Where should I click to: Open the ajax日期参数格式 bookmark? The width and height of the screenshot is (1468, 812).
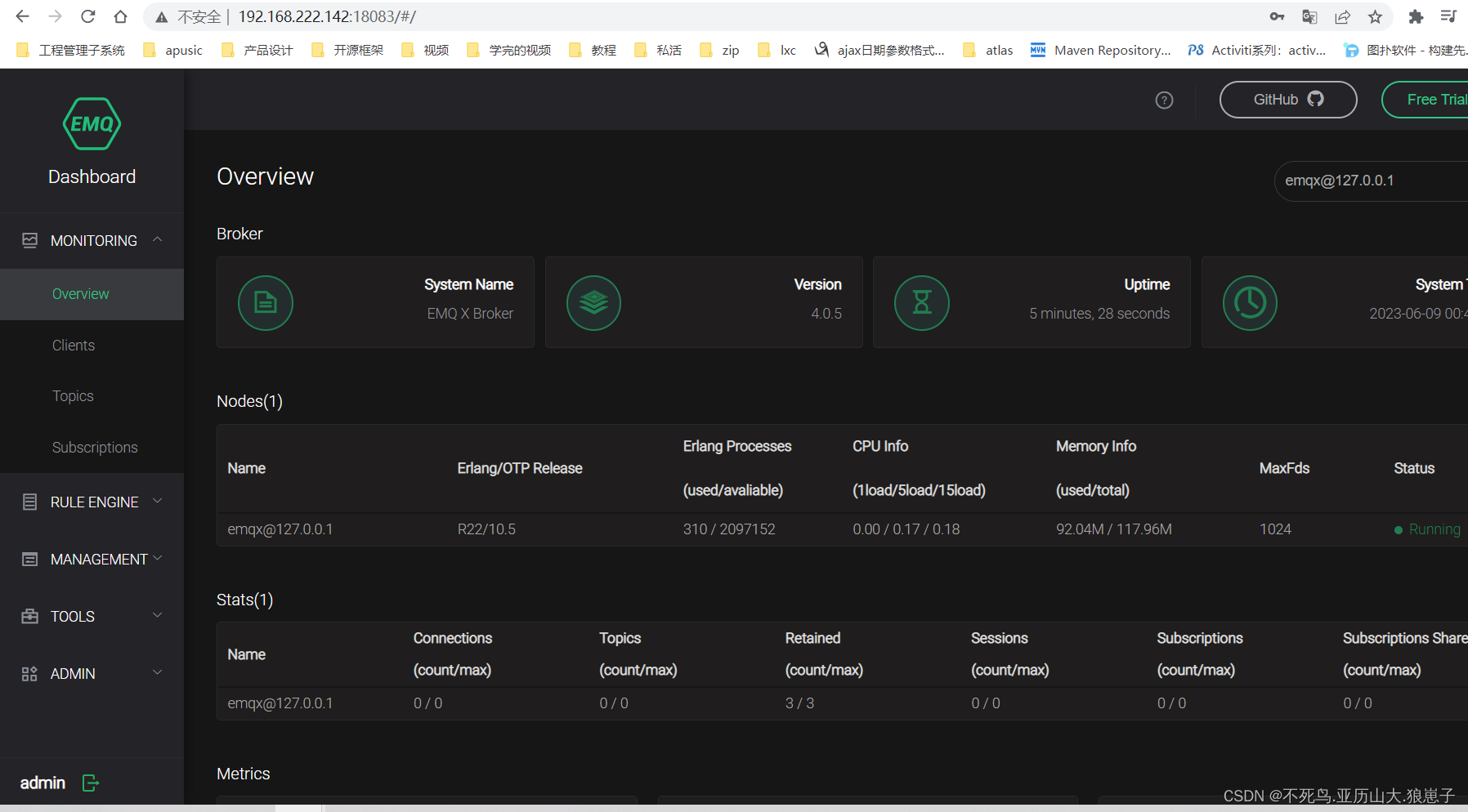pos(879,50)
